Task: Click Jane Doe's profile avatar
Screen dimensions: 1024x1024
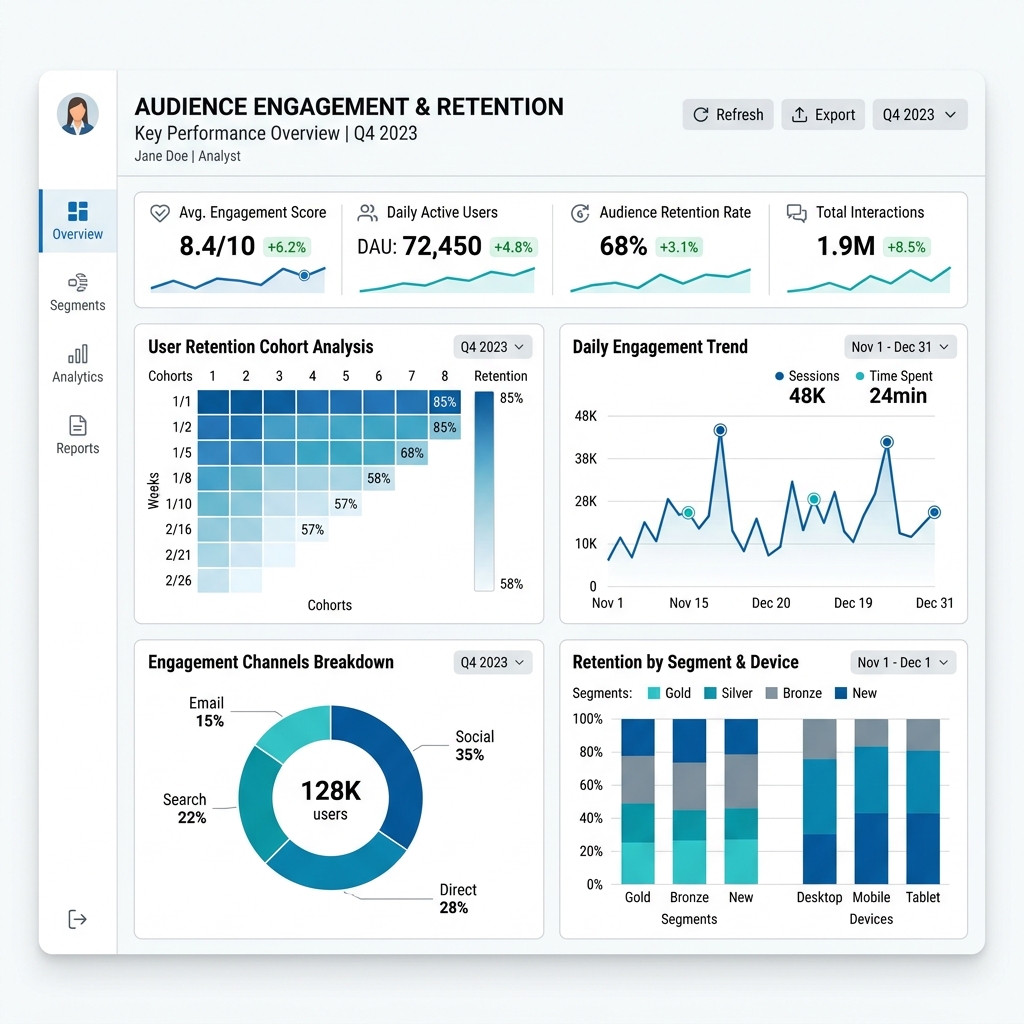Action: 78,114
